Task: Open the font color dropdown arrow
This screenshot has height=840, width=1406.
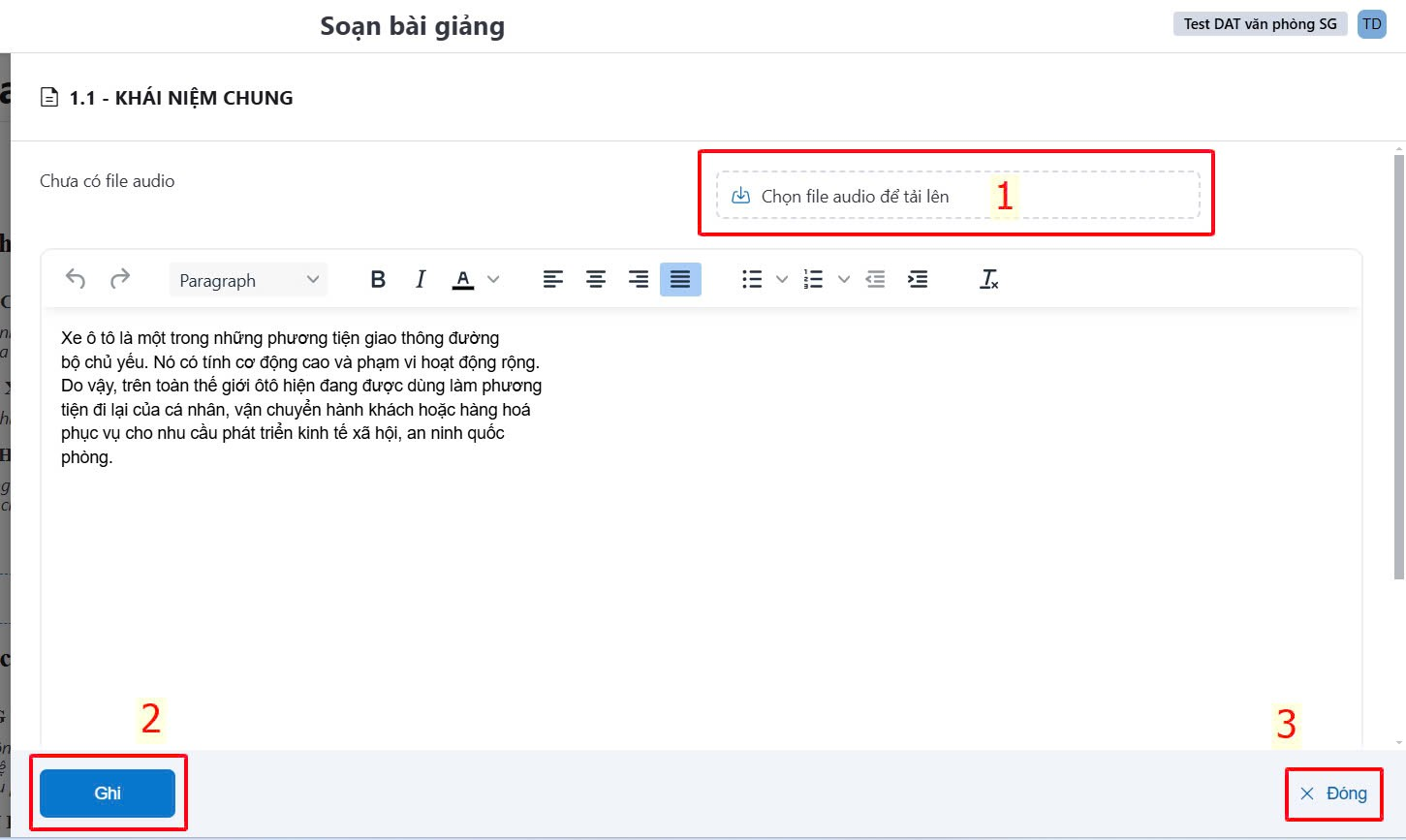Action: (x=493, y=280)
